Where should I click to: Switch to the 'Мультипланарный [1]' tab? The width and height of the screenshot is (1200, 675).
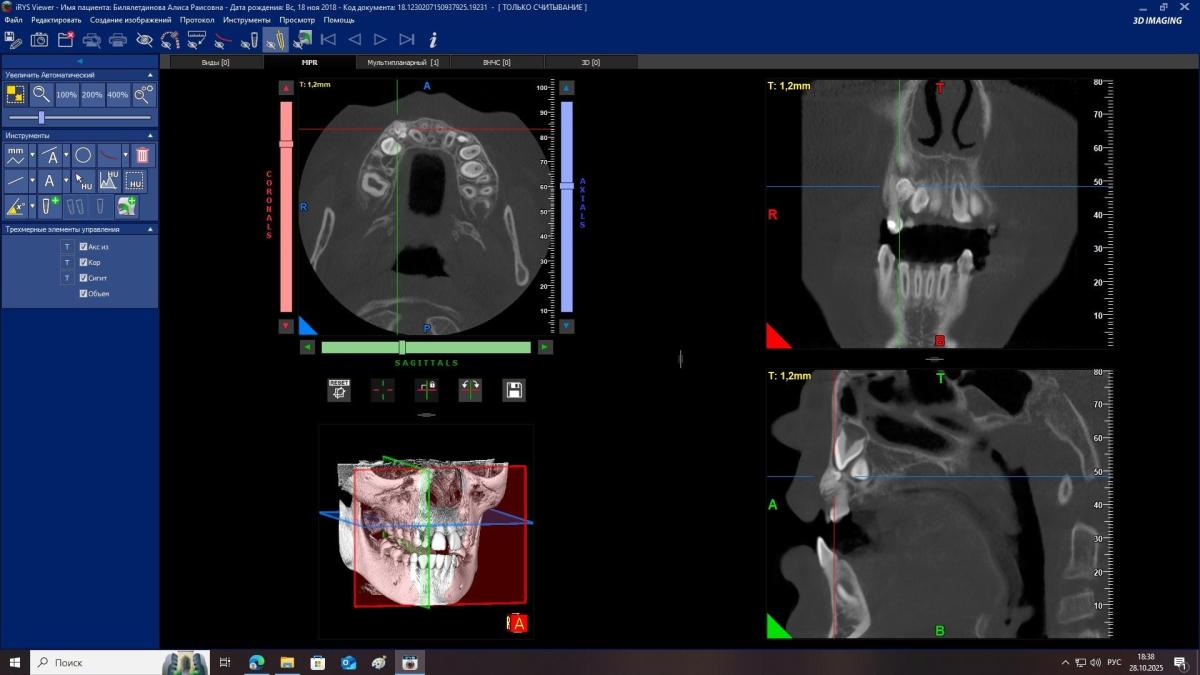(x=402, y=62)
